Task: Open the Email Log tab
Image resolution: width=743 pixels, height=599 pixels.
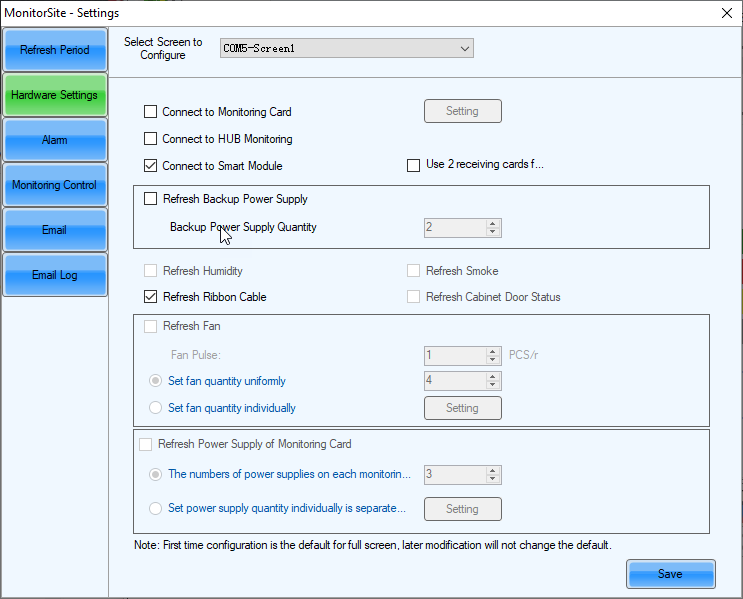Action: (55, 275)
